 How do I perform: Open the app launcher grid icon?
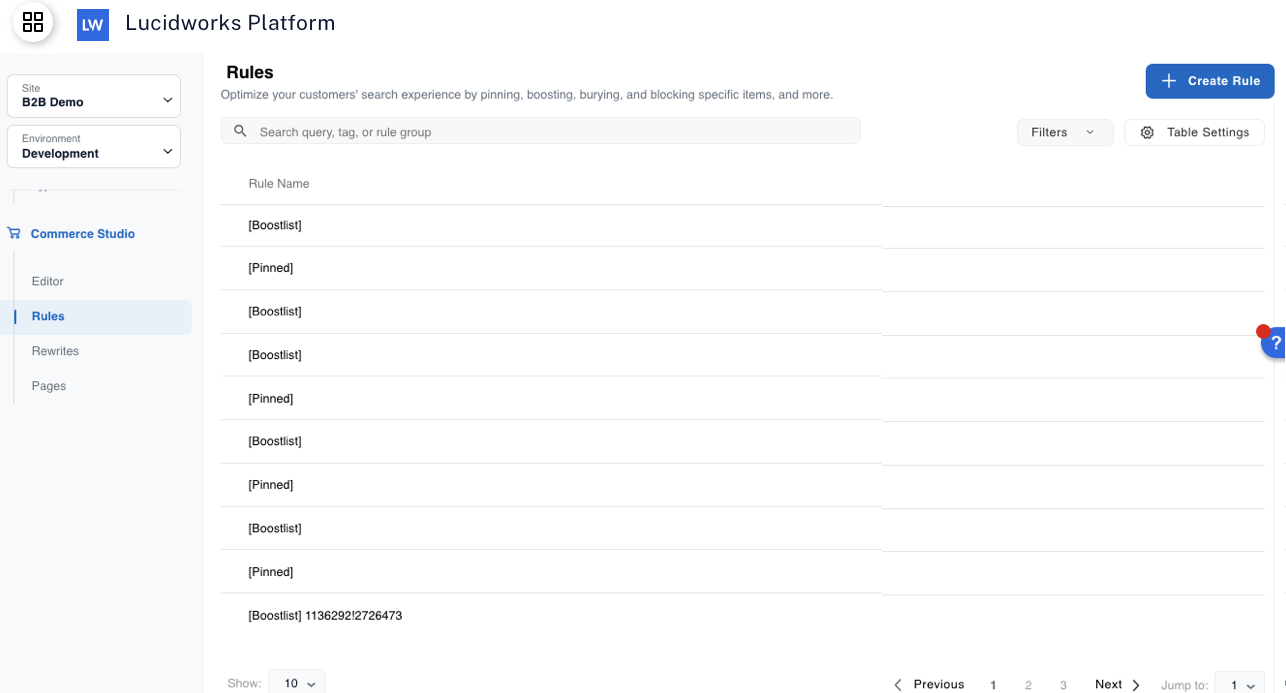tap(33, 22)
